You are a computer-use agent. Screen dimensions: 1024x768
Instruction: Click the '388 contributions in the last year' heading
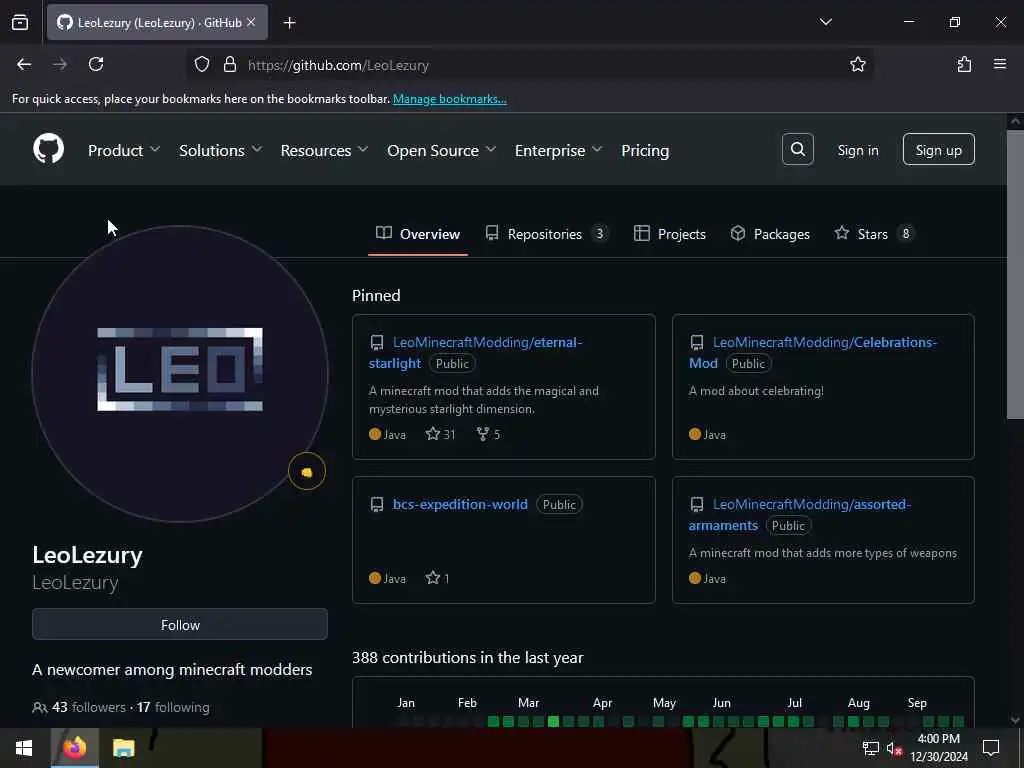click(x=467, y=658)
